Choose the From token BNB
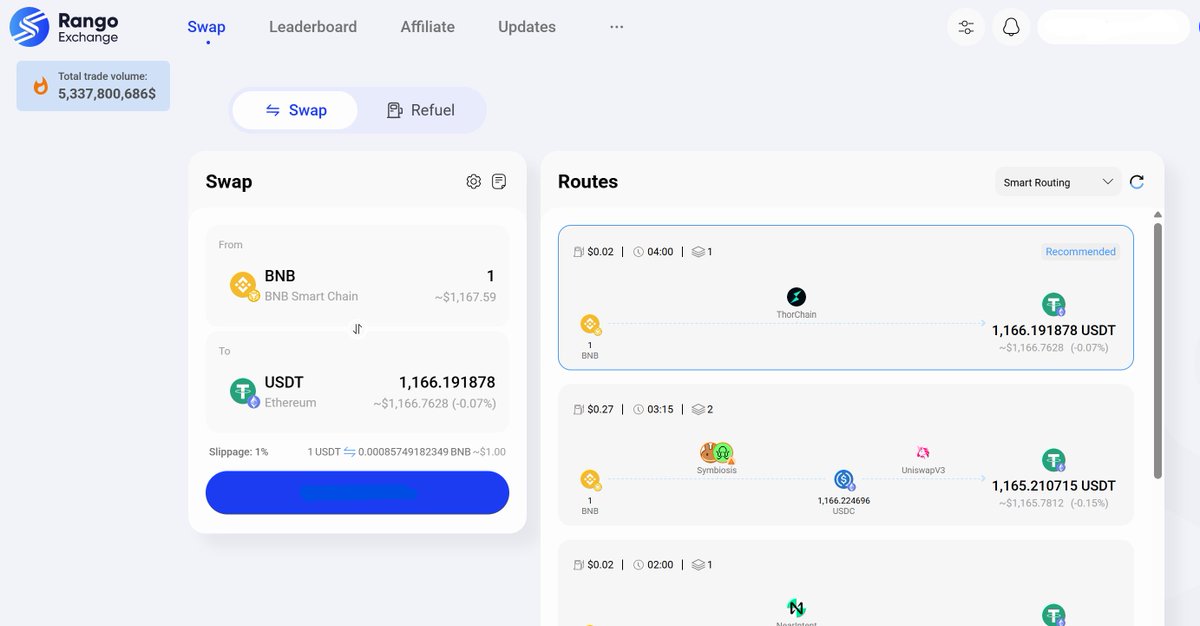Image resolution: width=1200 pixels, height=626 pixels. pos(294,285)
